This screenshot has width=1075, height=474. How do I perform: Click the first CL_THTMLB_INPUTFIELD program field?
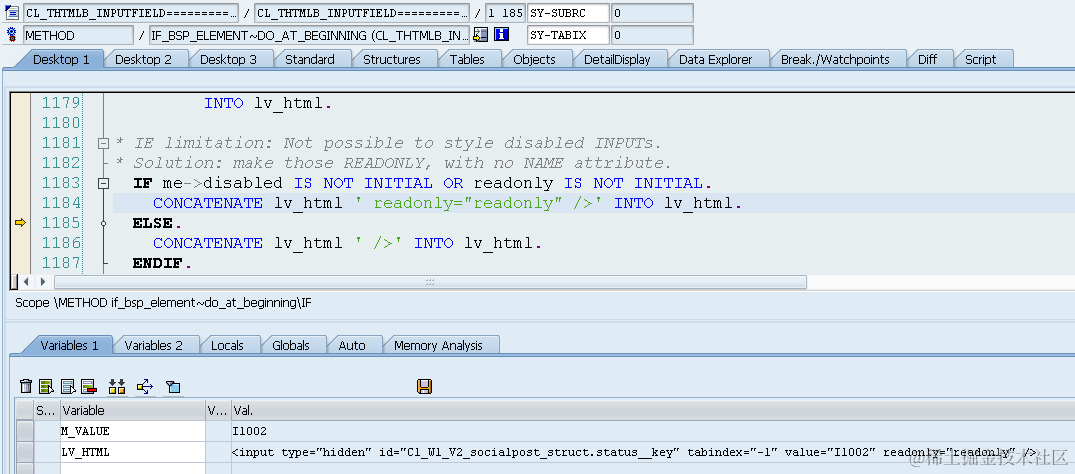[x=131, y=12]
